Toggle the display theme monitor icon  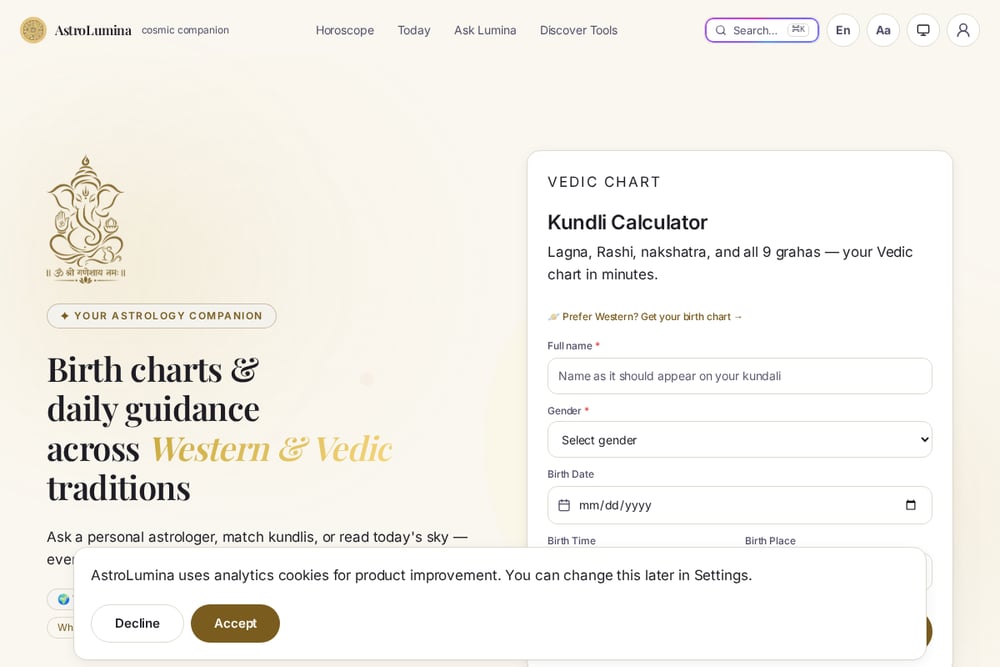923,30
